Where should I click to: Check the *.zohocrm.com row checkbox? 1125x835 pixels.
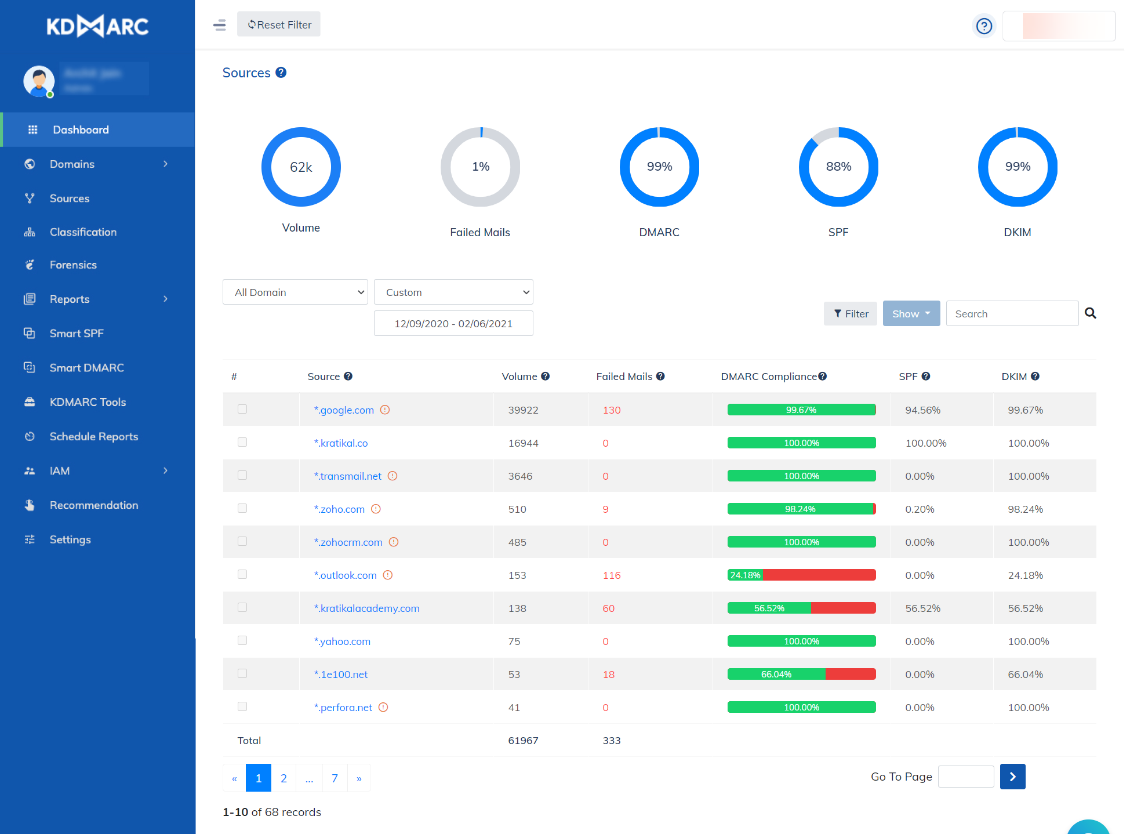tap(243, 542)
